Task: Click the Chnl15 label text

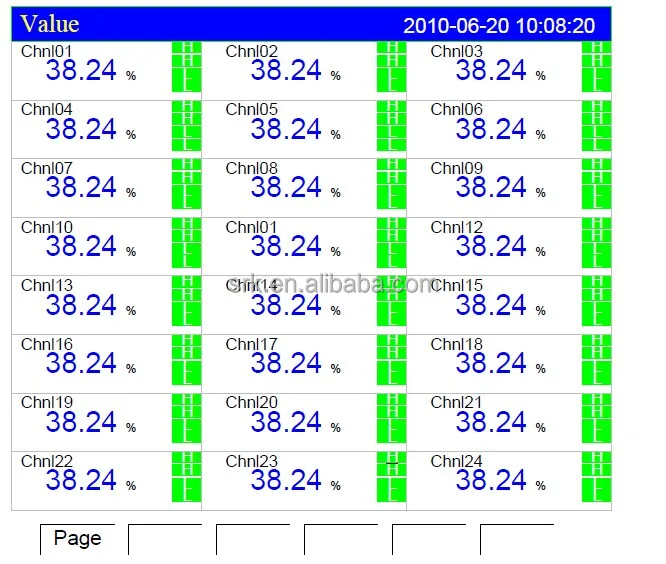Action: tap(457, 285)
